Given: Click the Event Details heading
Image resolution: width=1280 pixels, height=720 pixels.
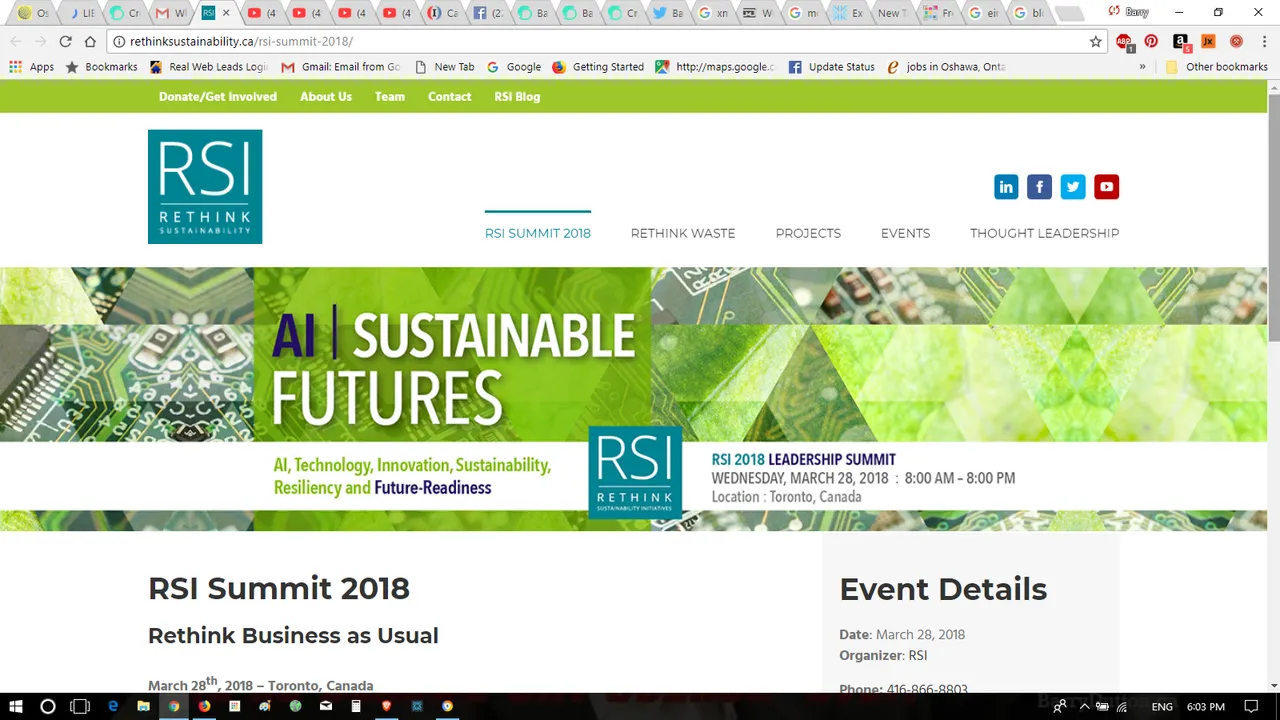Looking at the screenshot, I should (x=943, y=589).
